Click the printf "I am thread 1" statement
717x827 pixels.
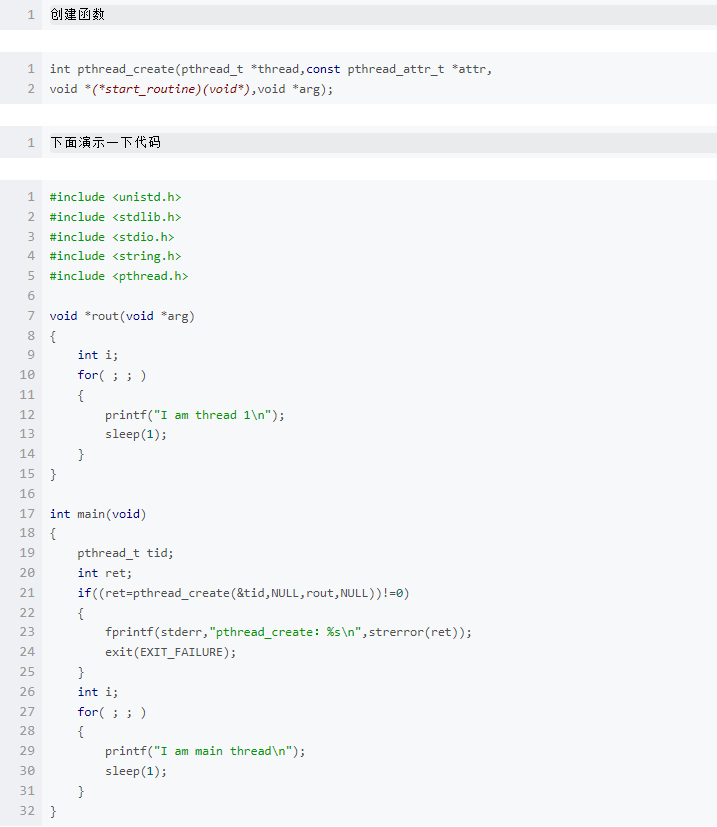click(x=194, y=415)
